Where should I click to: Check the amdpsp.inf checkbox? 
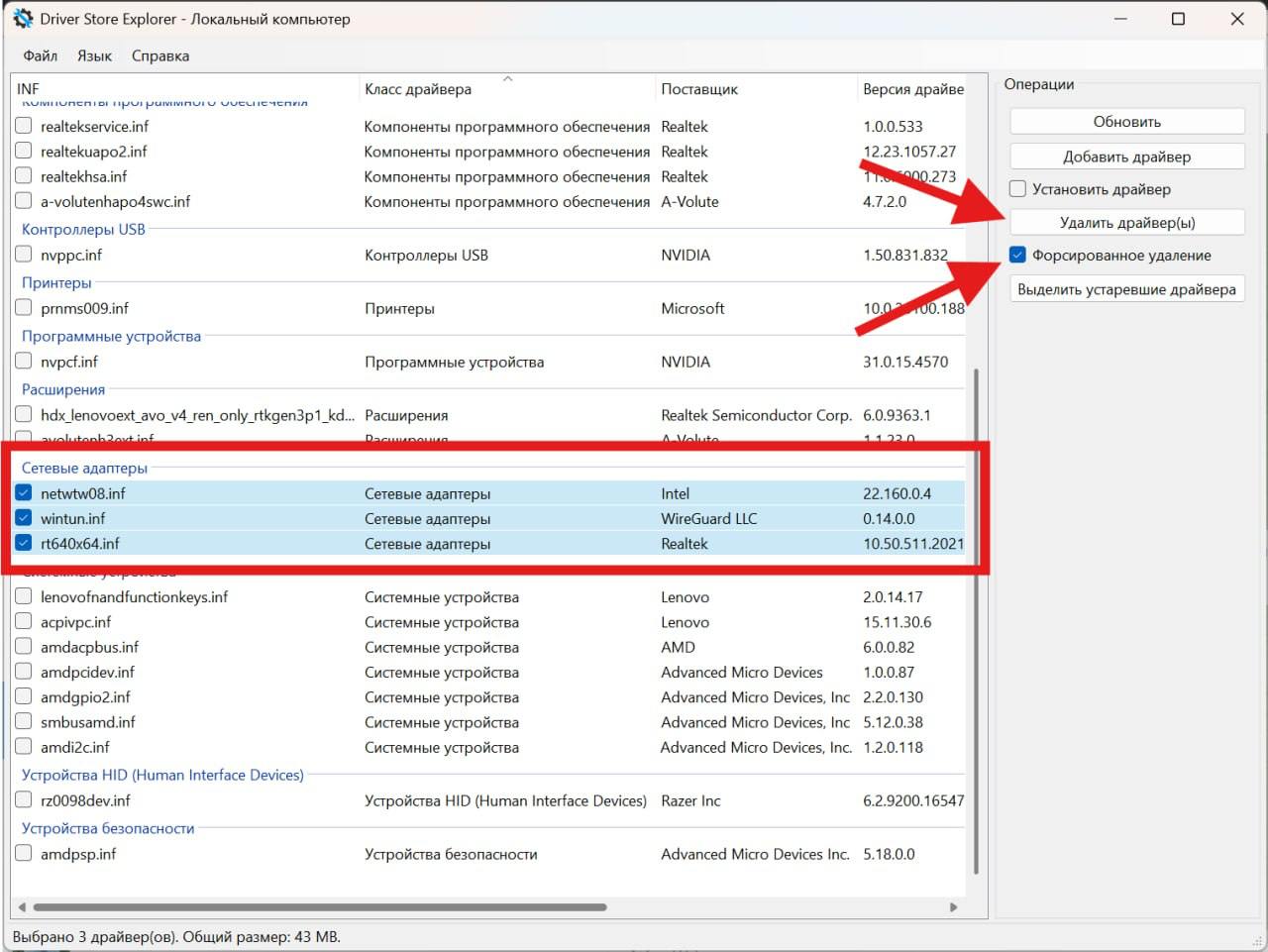click(24, 853)
